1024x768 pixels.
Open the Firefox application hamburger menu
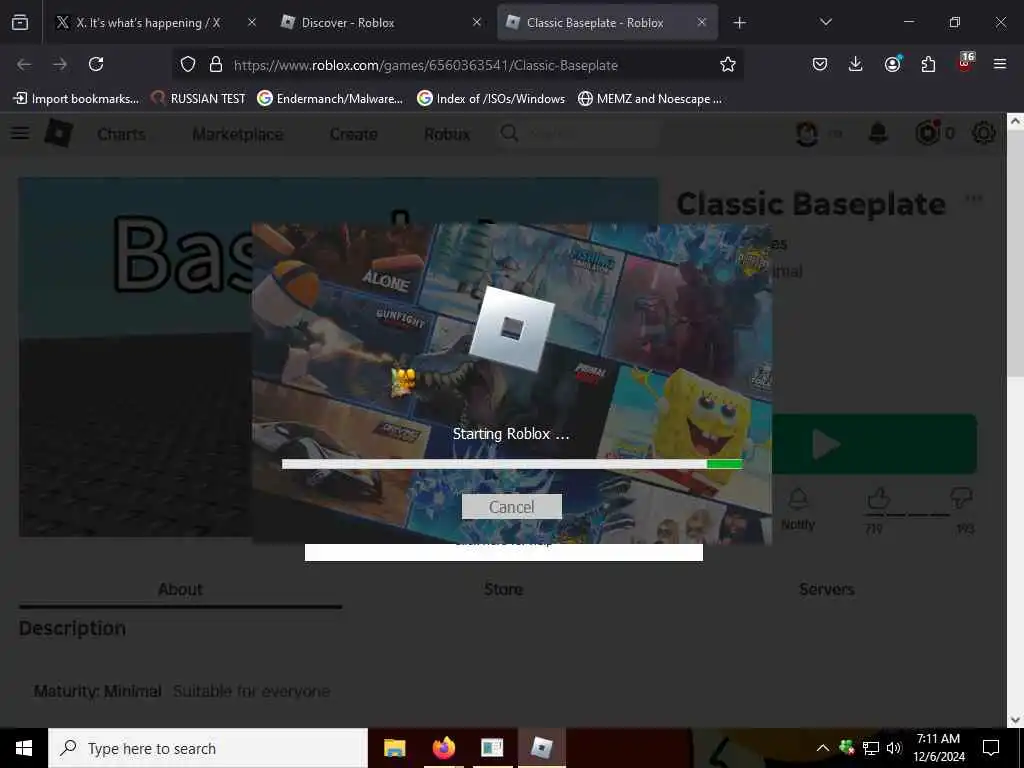[x=1000, y=64]
